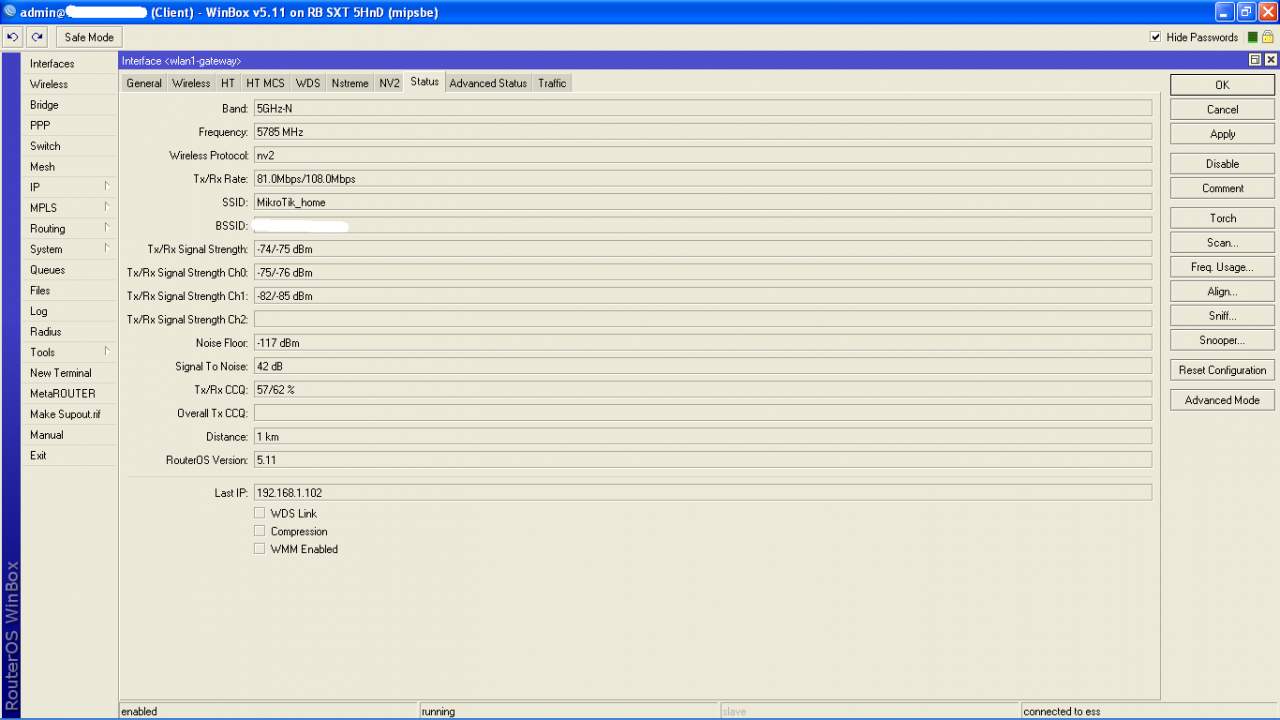Click the Apply button
Screen dimensions: 1280x720
pyautogui.click(x=1222, y=134)
